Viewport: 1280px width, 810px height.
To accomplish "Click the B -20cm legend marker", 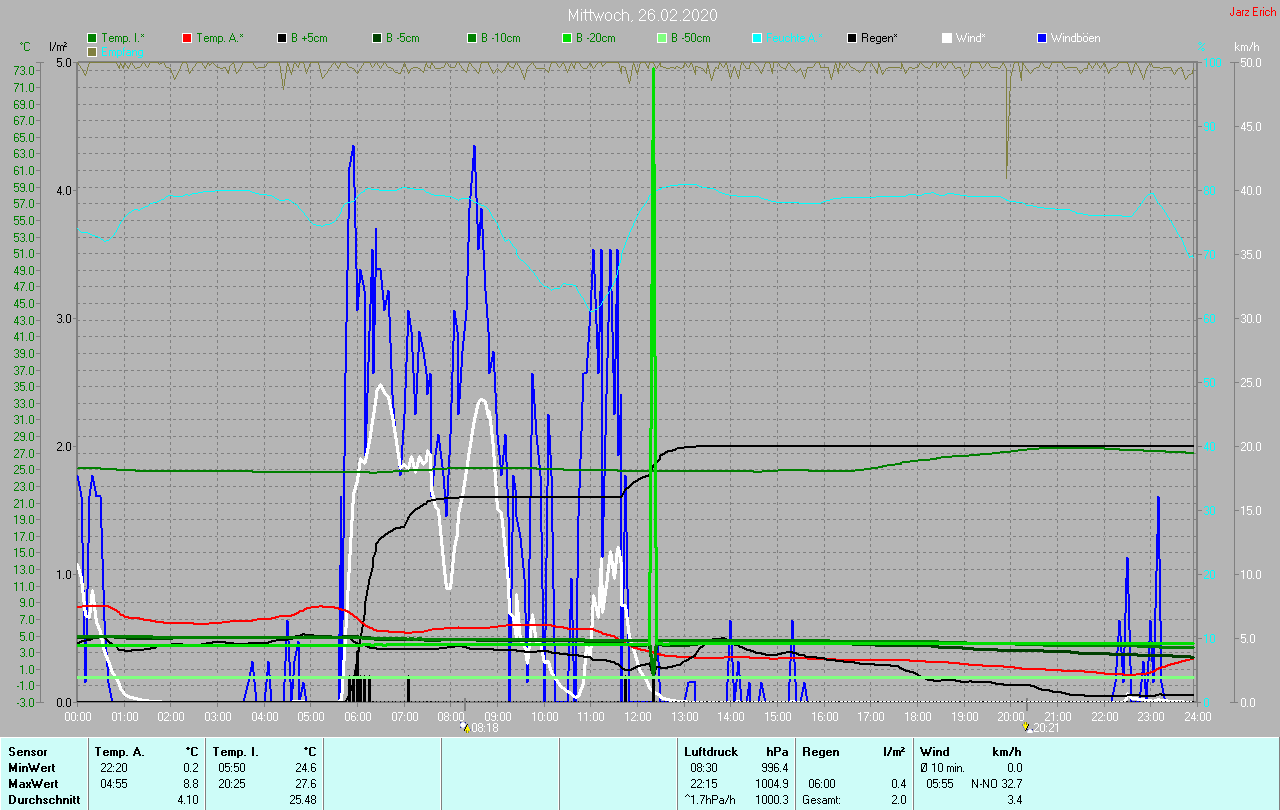I will pyautogui.click(x=567, y=38).
